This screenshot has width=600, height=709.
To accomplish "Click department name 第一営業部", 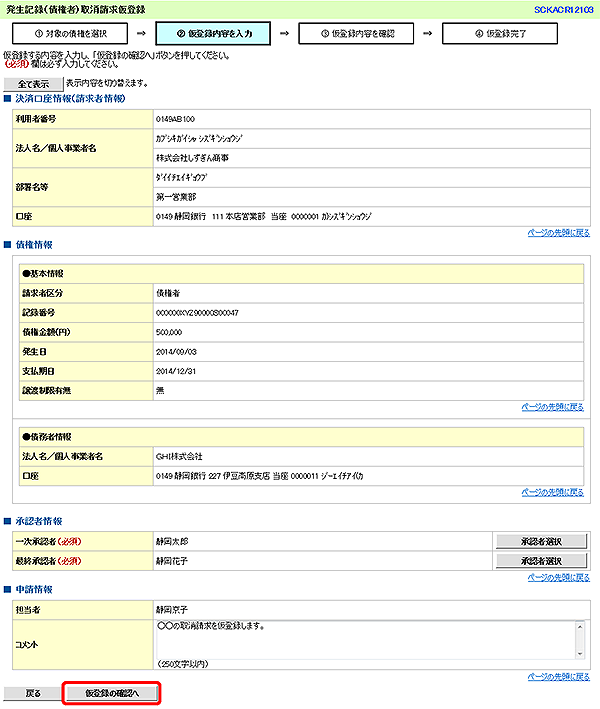I will [x=176, y=197].
